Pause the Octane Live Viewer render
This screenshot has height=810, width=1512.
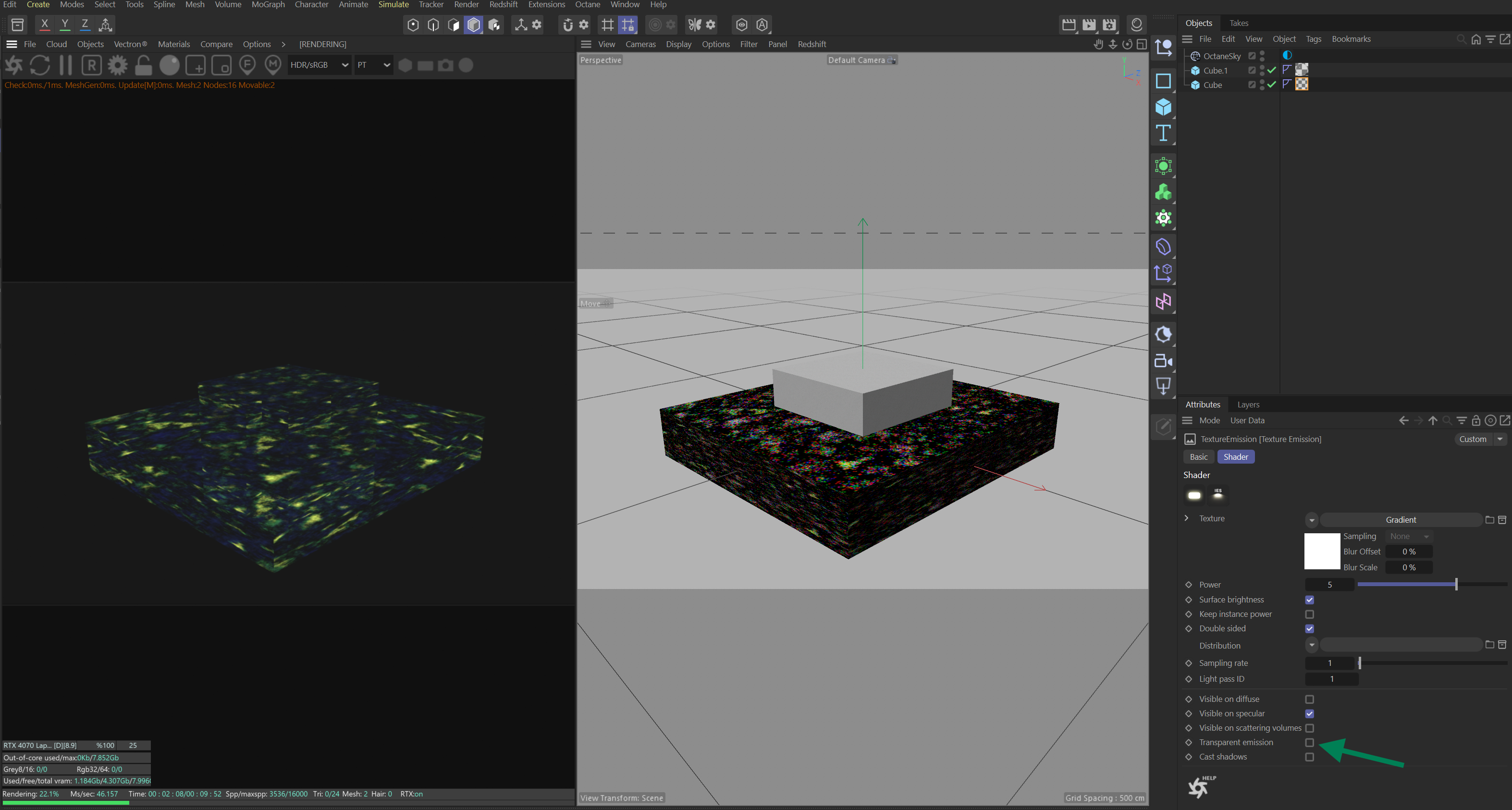click(66, 65)
